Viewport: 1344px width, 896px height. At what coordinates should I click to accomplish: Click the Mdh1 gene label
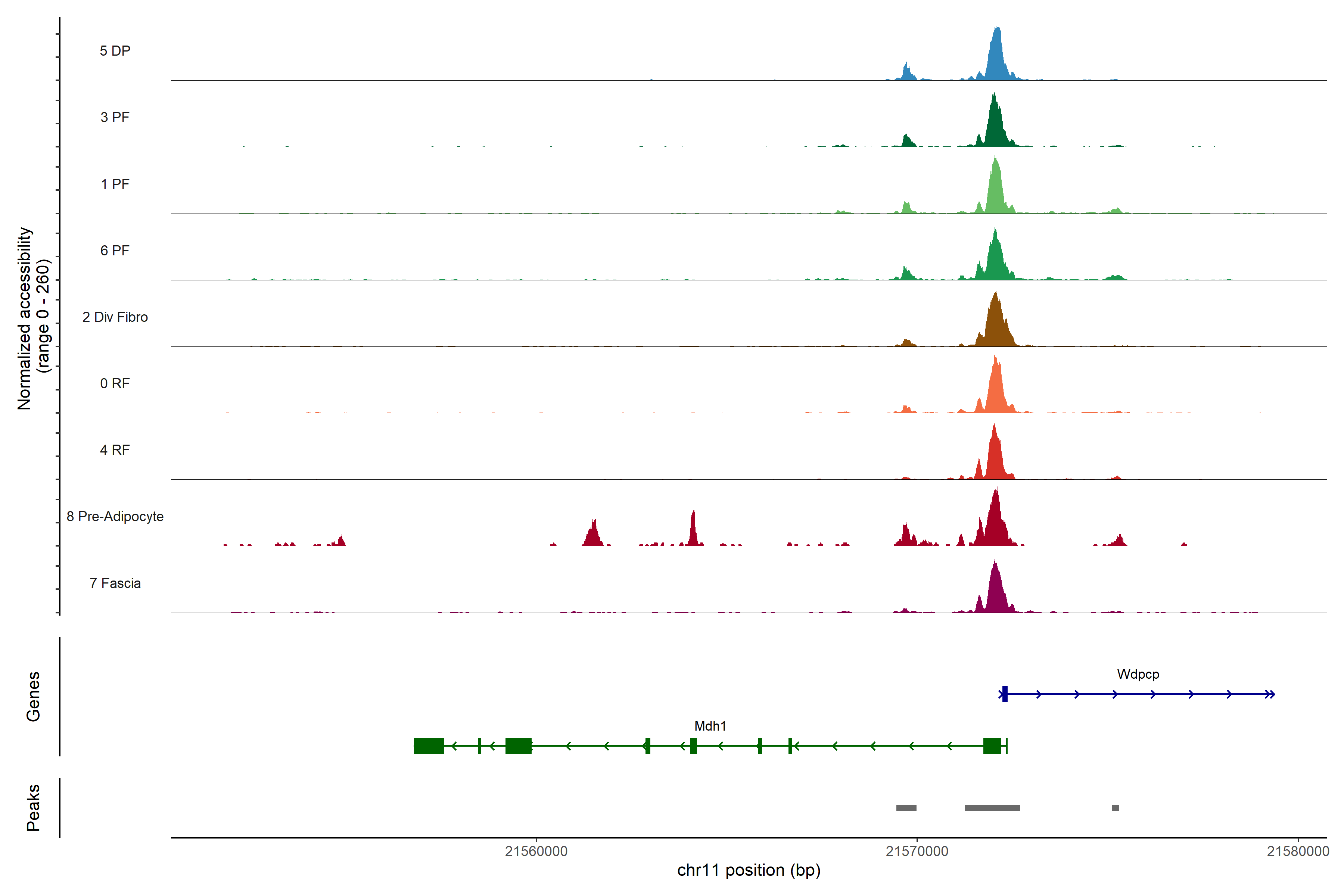[710, 726]
